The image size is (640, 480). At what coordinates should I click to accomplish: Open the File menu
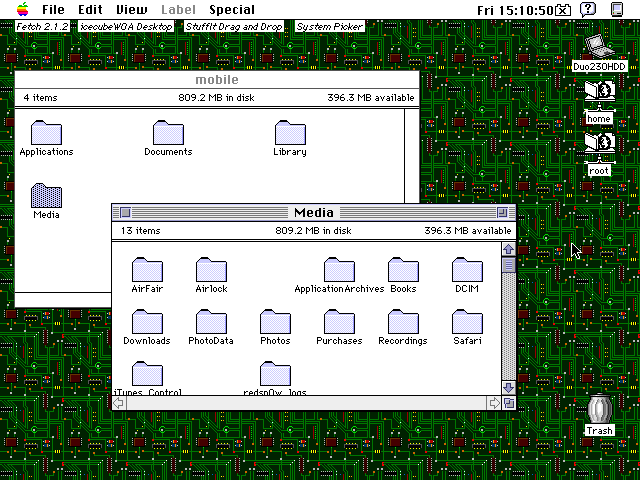(53, 9)
